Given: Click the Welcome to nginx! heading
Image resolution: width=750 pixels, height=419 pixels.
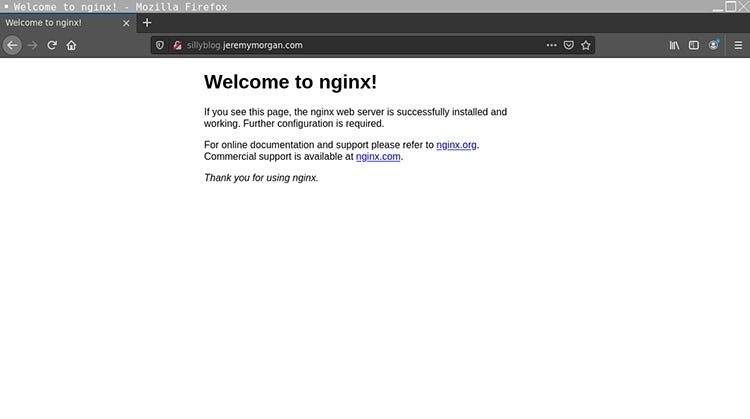Looking at the screenshot, I should [290, 82].
